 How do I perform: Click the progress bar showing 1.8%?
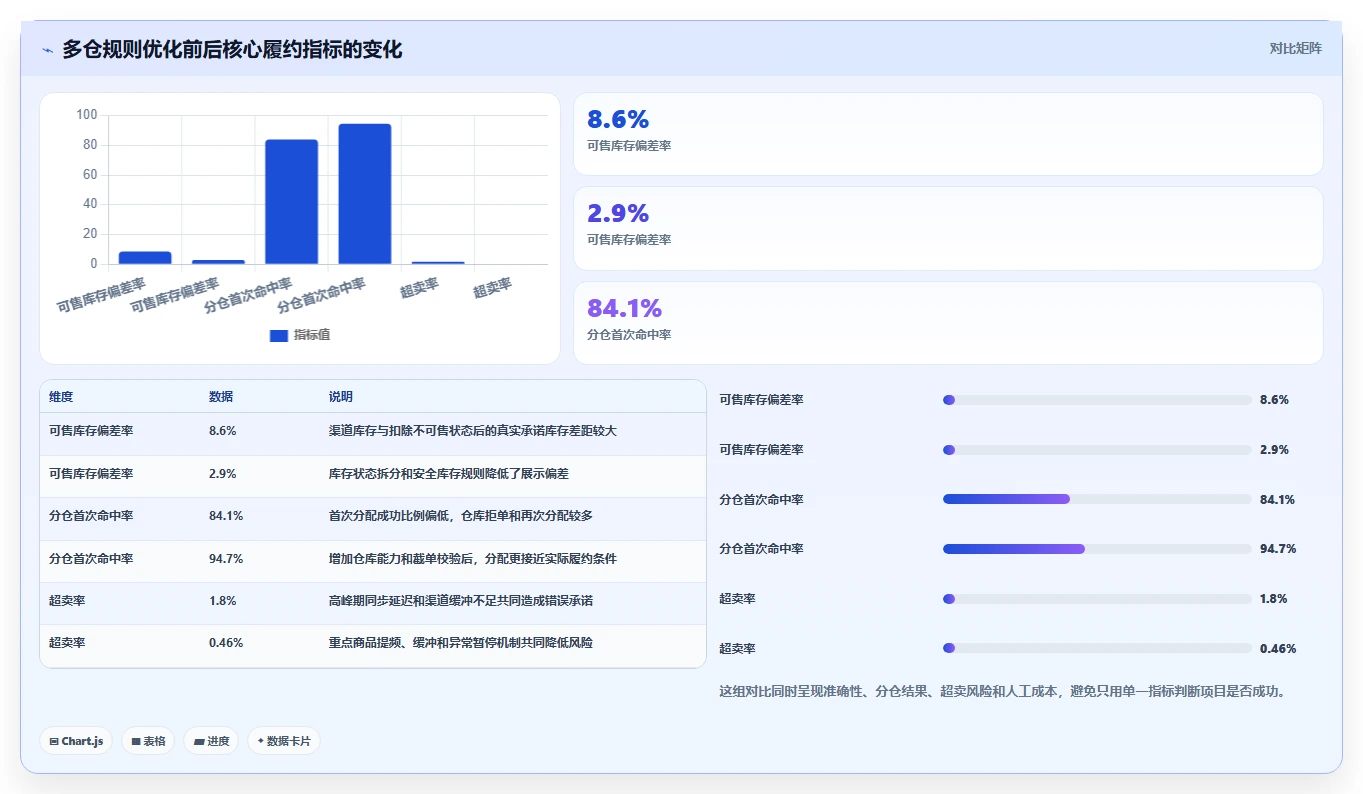1097,599
